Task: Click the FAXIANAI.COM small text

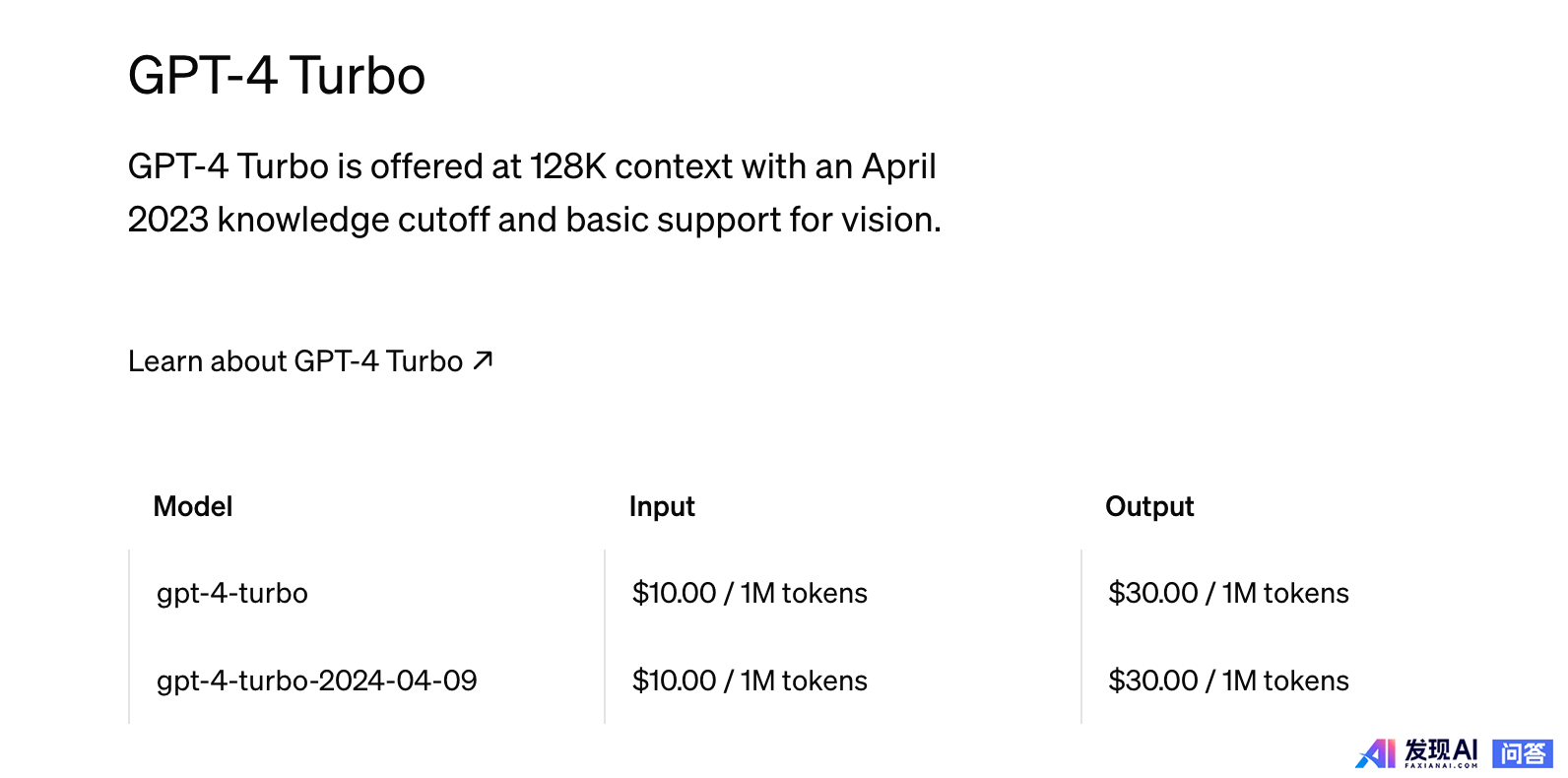Action: coord(1441,765)
